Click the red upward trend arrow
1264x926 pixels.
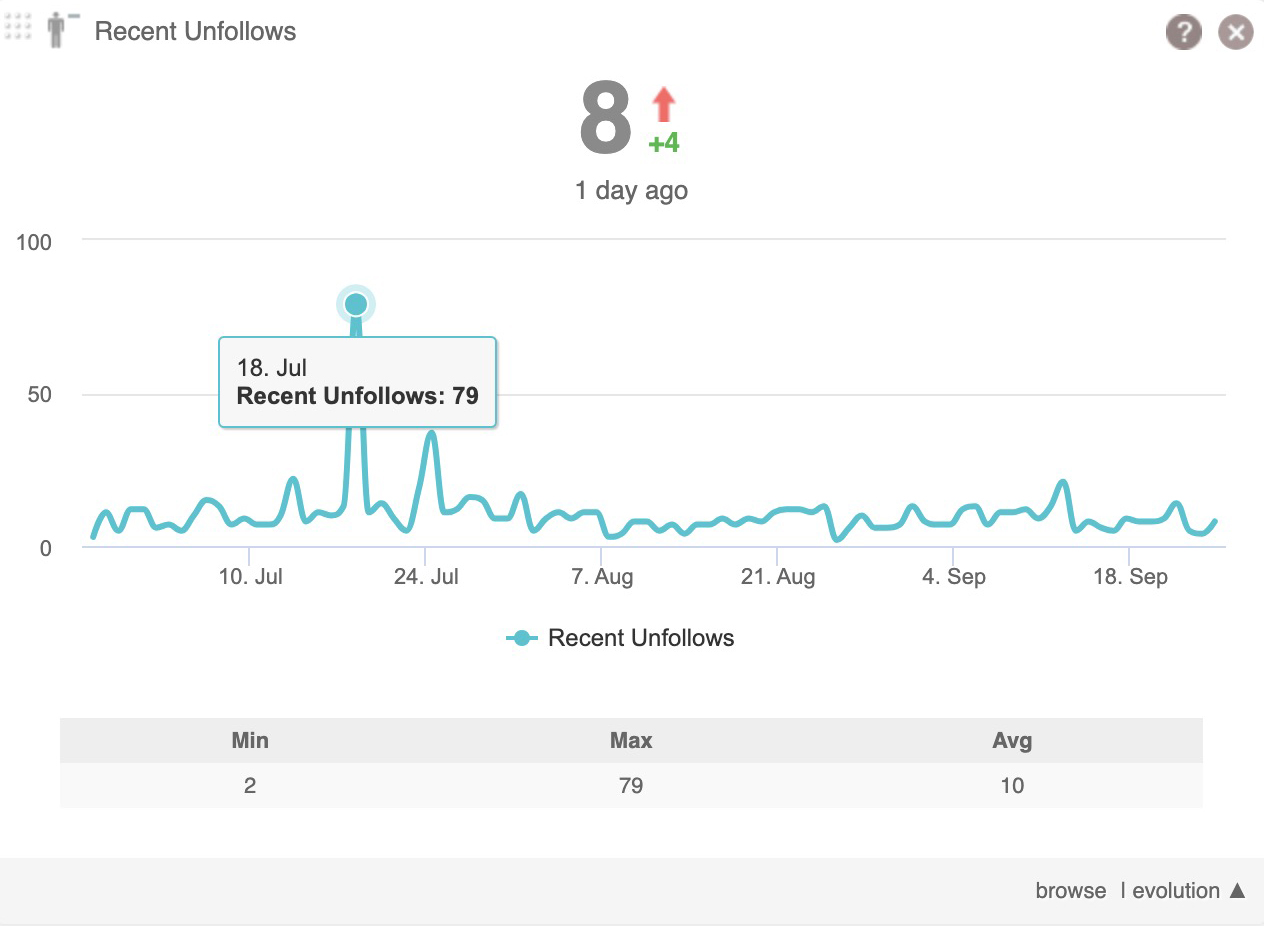coord(664,105)
